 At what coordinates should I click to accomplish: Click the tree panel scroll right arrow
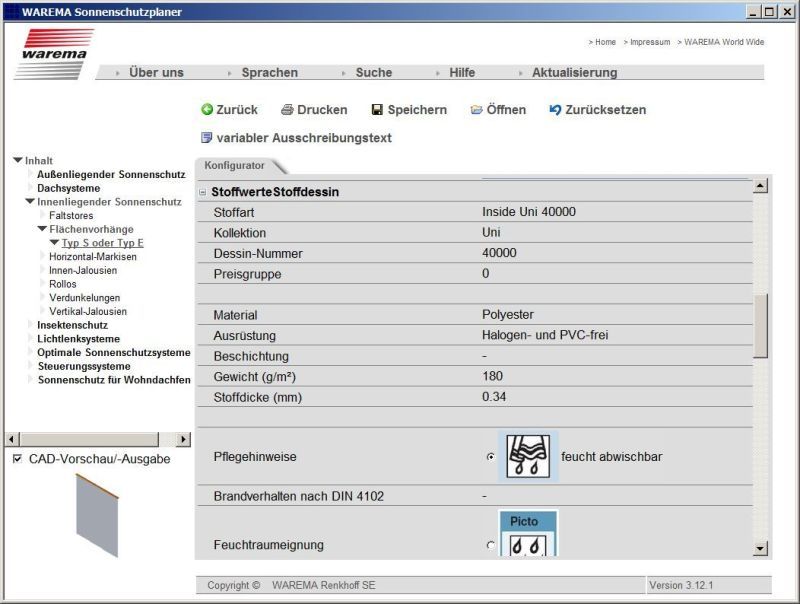183,439
